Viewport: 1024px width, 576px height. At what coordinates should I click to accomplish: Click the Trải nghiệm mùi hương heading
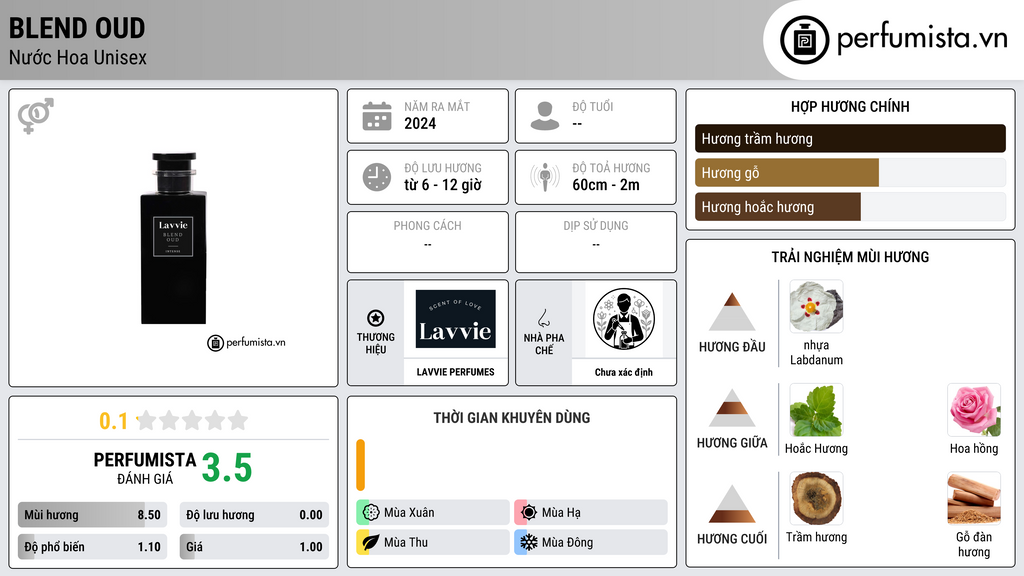(x=850, y=257)
